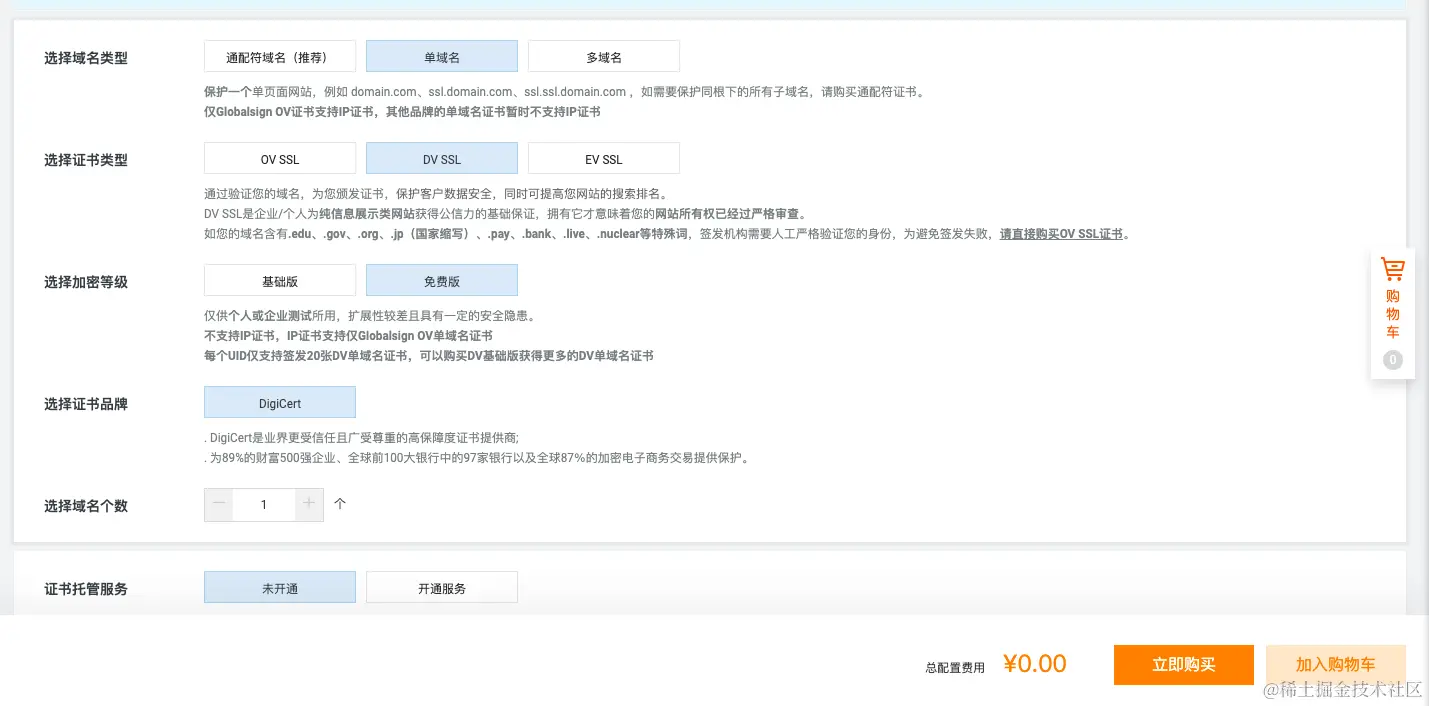The width and height of the screenshot is (1429, 706).
Task: Click 加入购物车 button
Action: (x=1336, y=665)
